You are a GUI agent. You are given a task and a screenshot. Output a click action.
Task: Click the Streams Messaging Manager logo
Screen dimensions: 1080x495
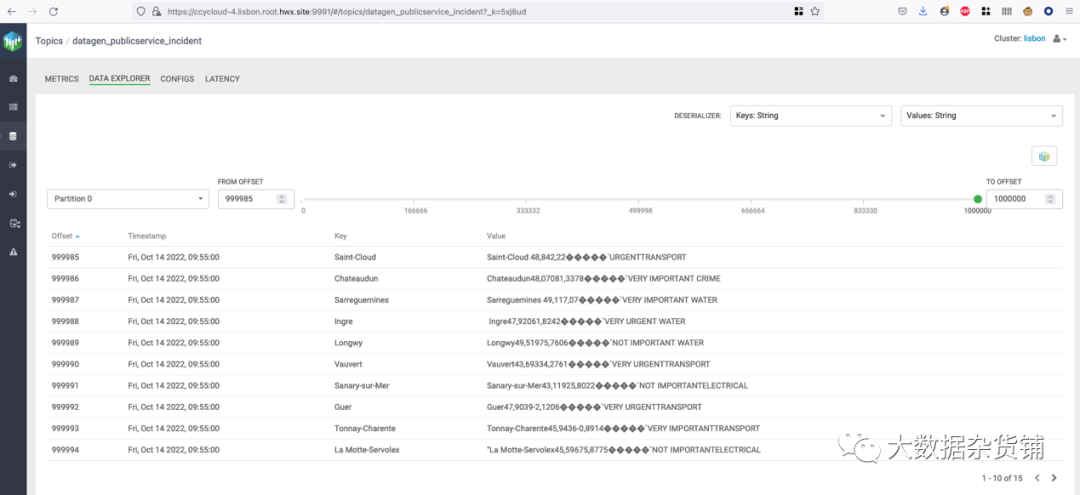coord(13,41)
